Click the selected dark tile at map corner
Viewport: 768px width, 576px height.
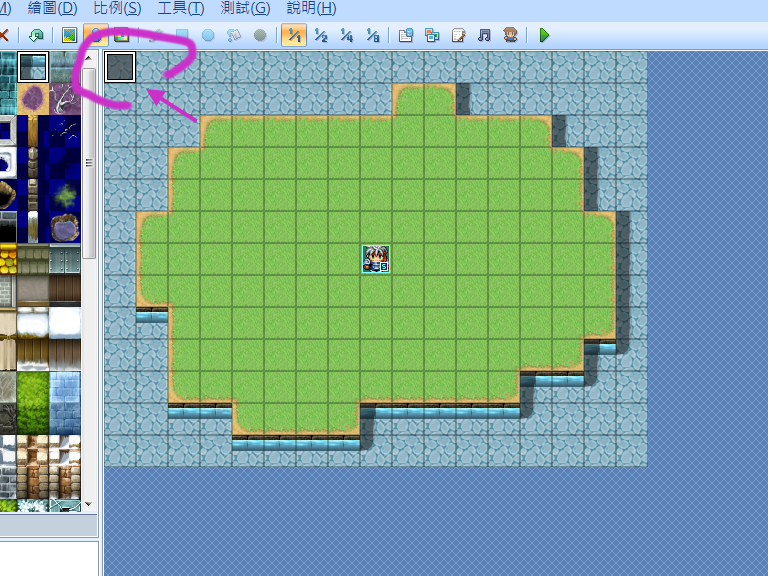[120, 67]
